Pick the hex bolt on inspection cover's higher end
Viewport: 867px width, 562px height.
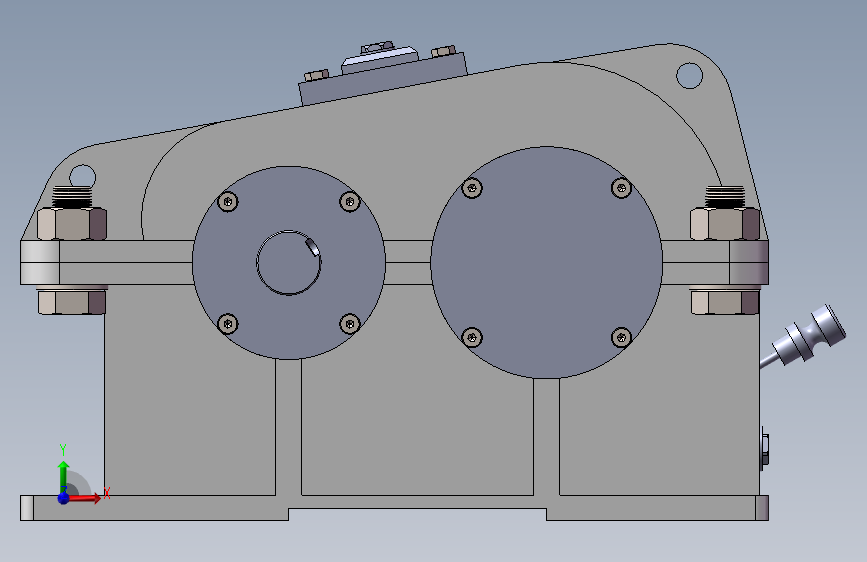[x=443, y=51]
